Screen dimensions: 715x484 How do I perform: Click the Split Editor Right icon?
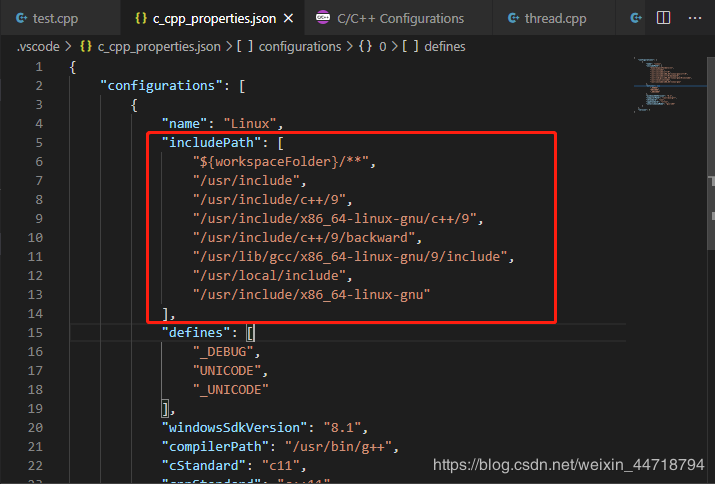pos(664,18)
